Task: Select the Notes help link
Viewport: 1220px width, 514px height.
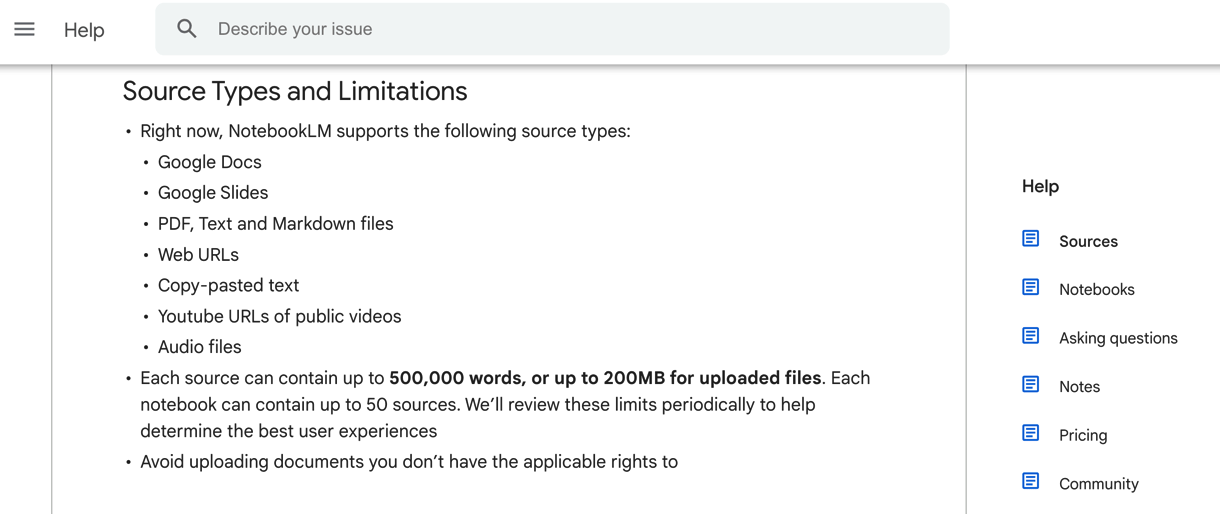Action: (x=1079, y=387)
